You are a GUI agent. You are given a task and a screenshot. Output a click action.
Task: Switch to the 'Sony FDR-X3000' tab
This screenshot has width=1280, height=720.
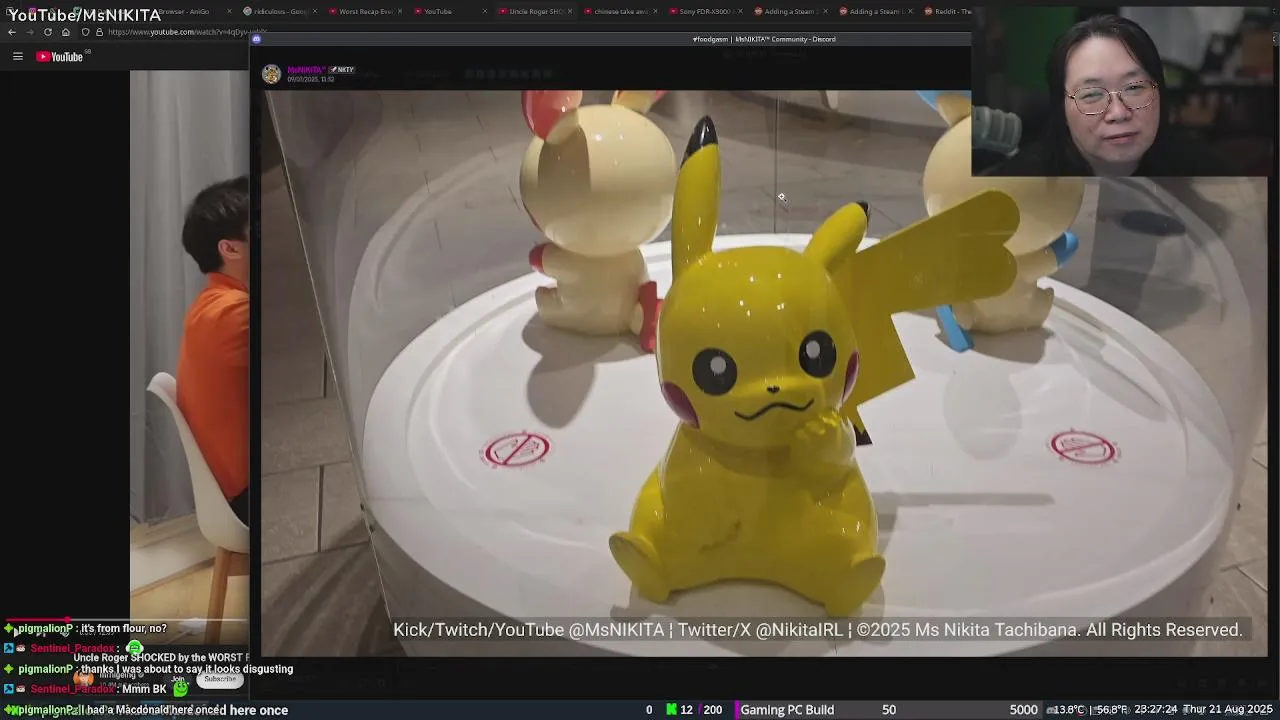pos(705,11)
